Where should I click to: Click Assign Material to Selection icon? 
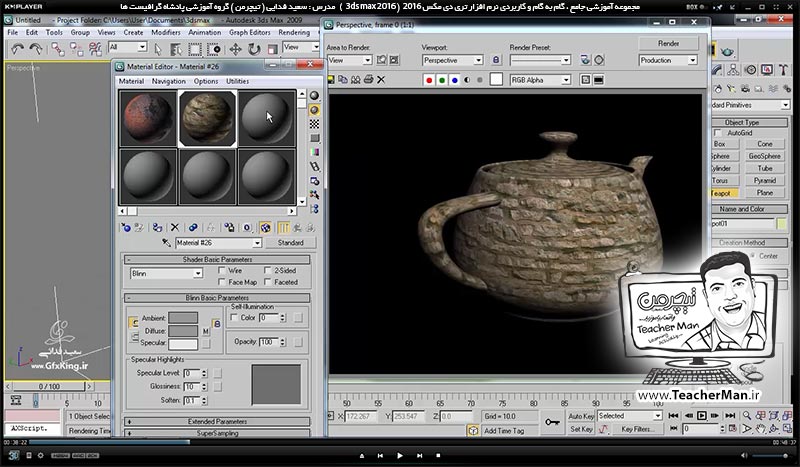click(158, 228)
